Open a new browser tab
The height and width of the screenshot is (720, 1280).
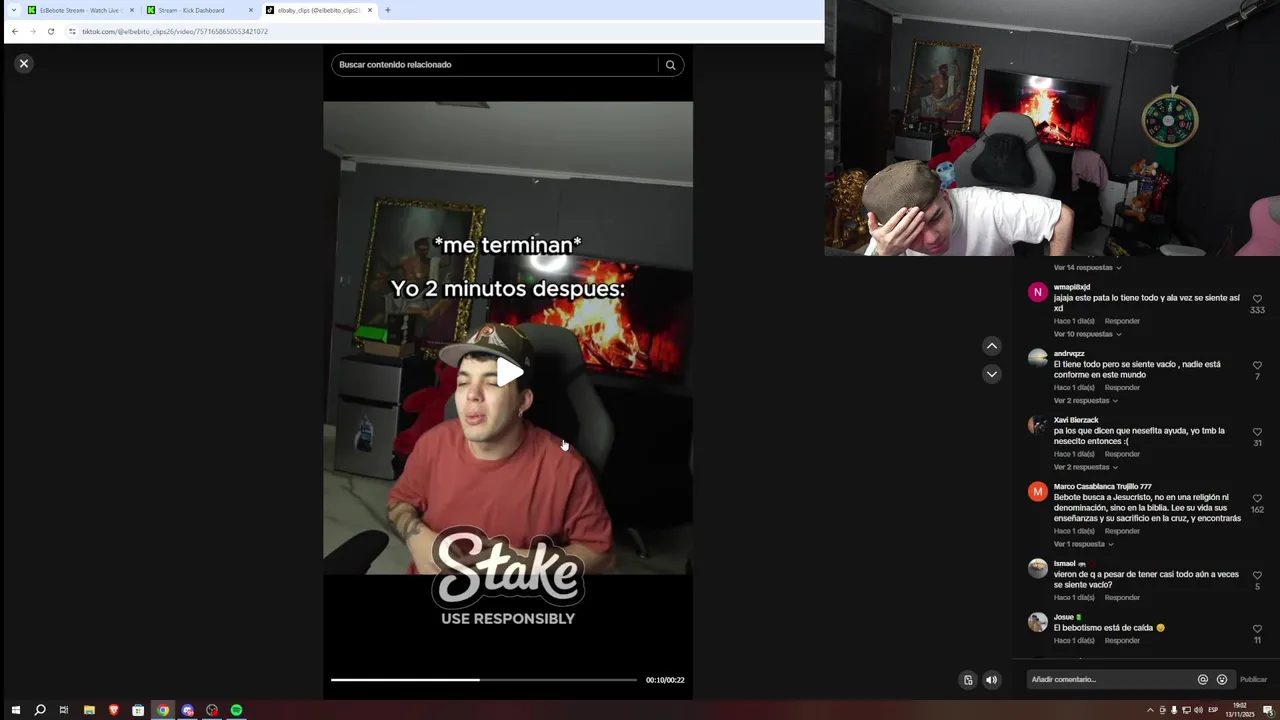point(388,10)
